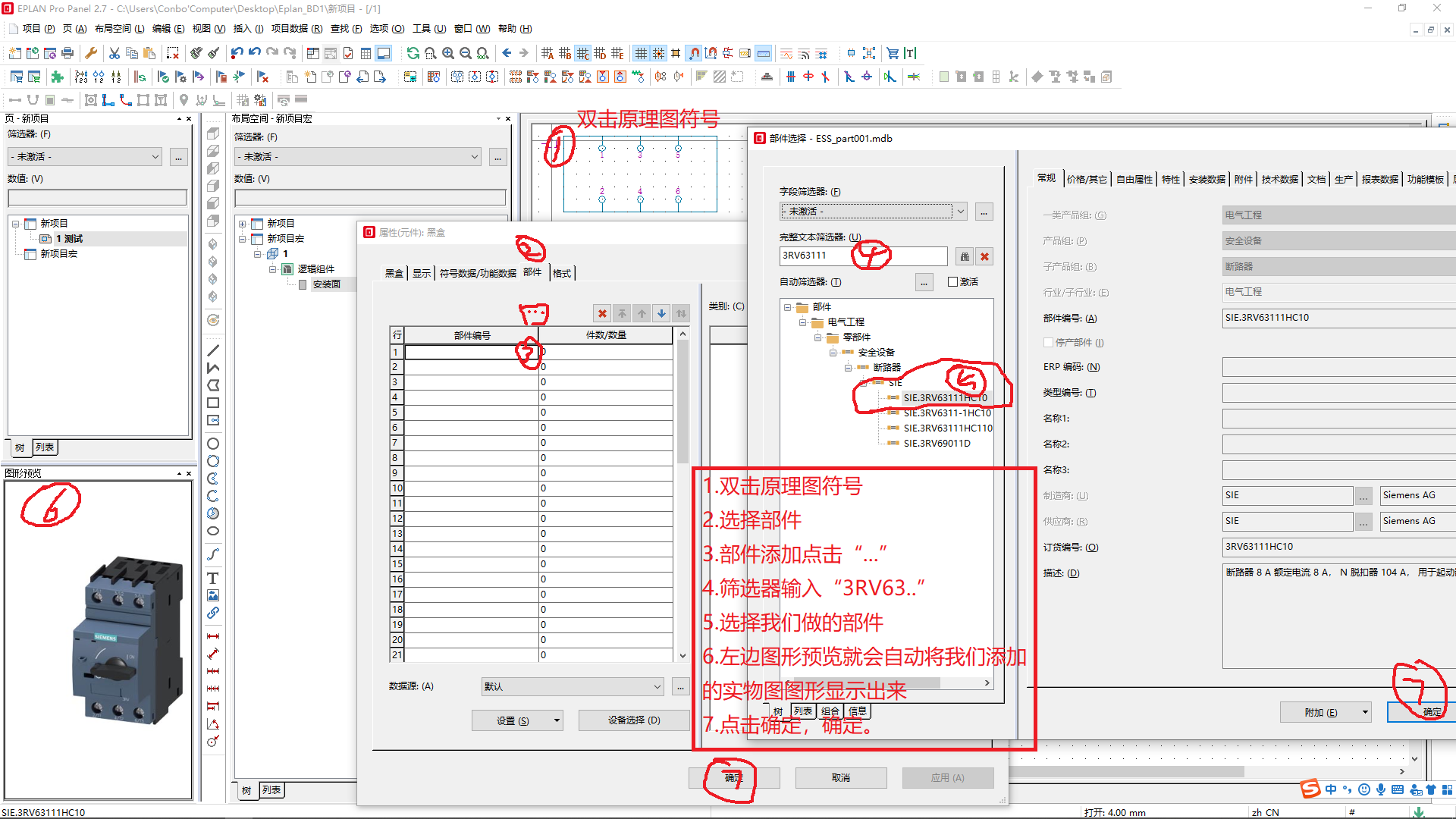Delete part row with the red X icon

(602, 313)
